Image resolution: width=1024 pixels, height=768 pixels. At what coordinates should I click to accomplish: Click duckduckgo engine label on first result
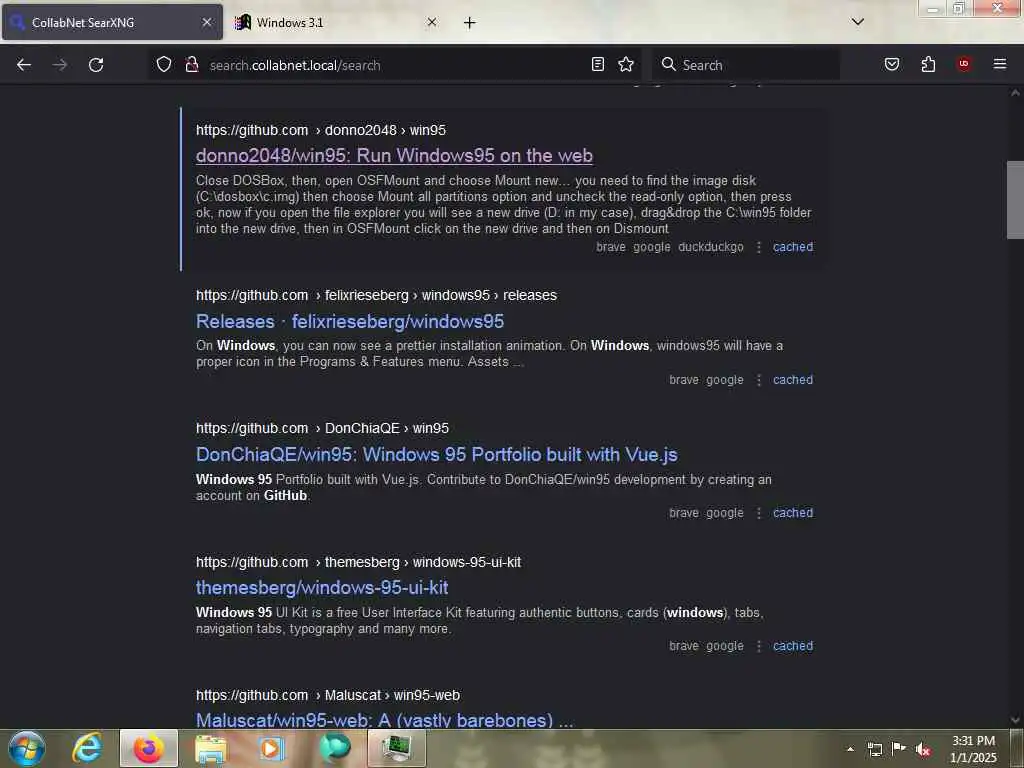(x=711, y=247)
